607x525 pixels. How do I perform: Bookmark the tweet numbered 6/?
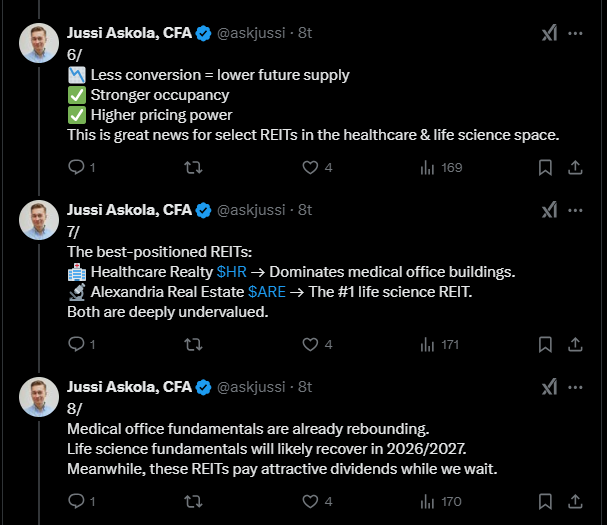click(545, 168)
